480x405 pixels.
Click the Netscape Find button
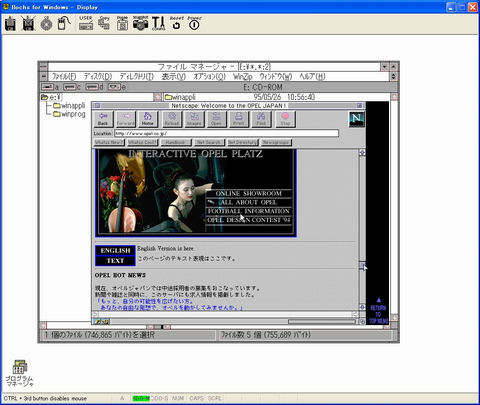tap(261, 119)
